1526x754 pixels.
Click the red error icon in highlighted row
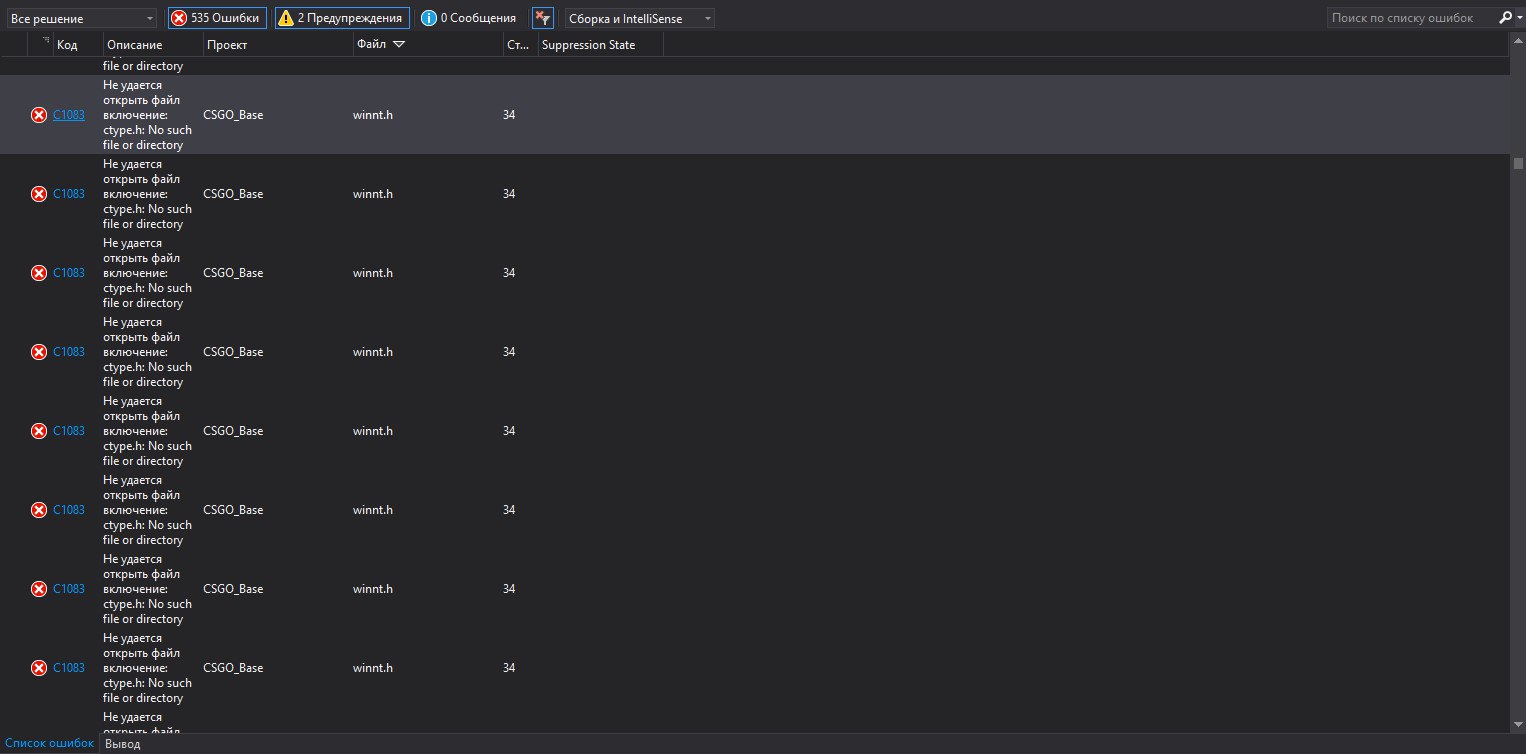[39, 115]
